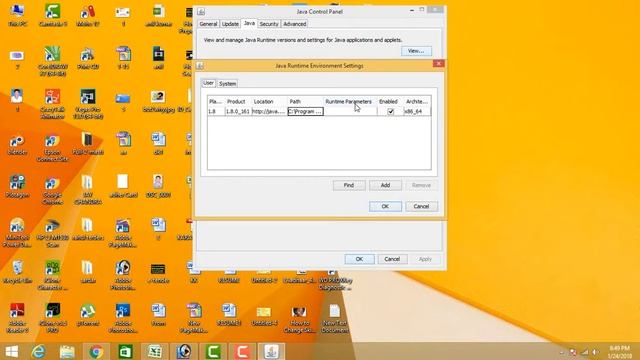
Task: Open Google Chrome from the taskbar
Action: coord(96,351)
